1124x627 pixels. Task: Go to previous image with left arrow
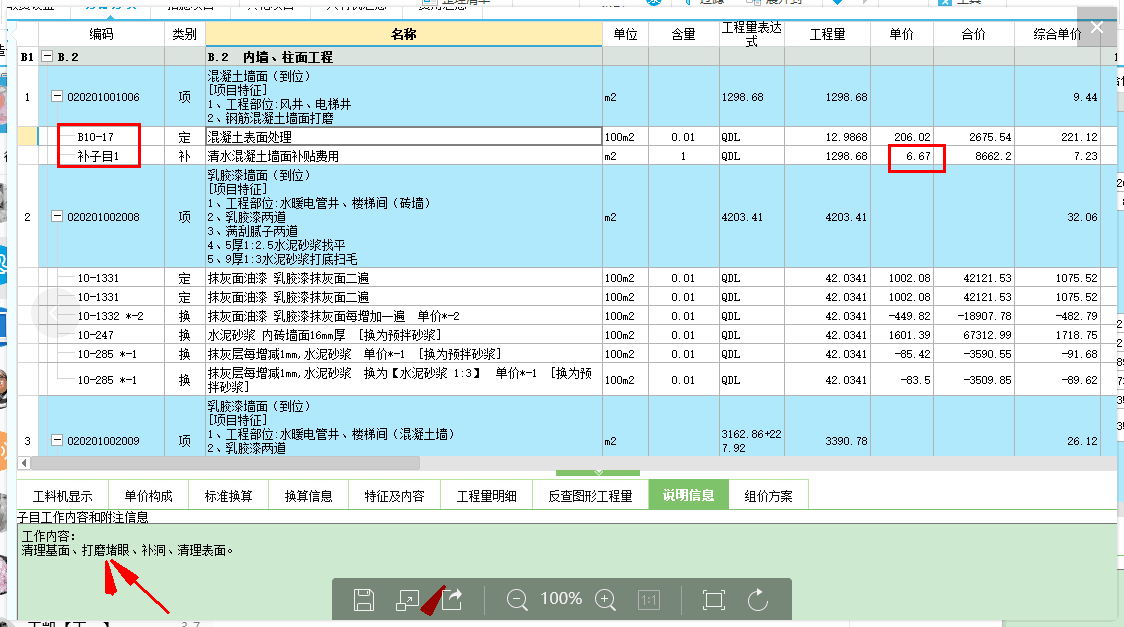pyautogui.click(x=54, y=313)
